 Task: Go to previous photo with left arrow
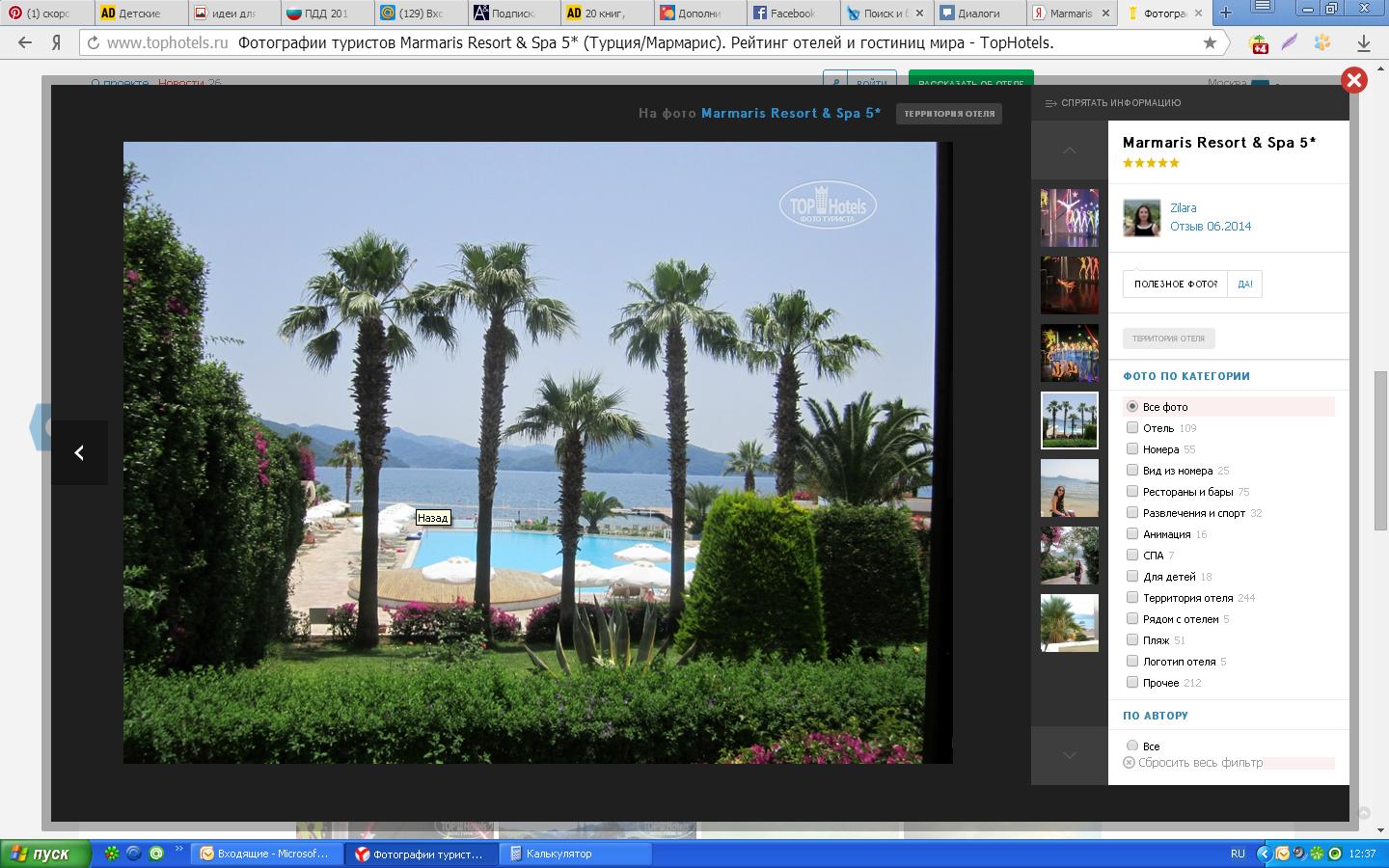79,452
